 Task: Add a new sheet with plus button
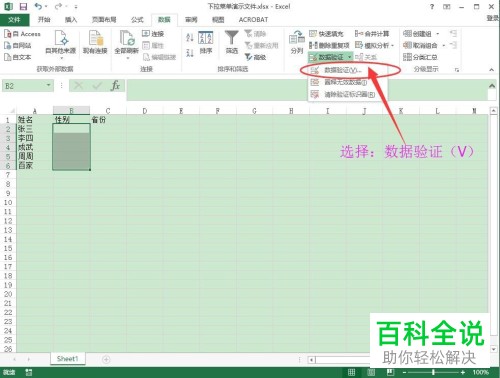106,359
